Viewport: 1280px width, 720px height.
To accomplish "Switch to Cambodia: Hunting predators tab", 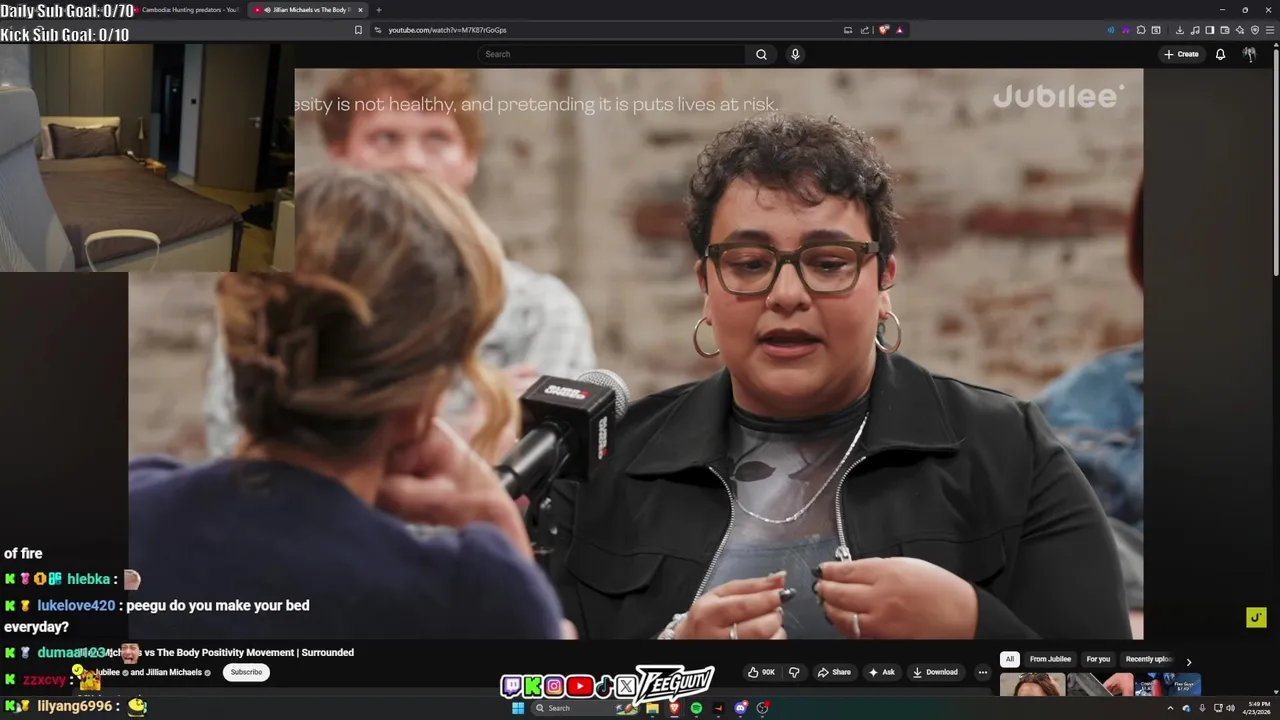I will pos(189,10).
